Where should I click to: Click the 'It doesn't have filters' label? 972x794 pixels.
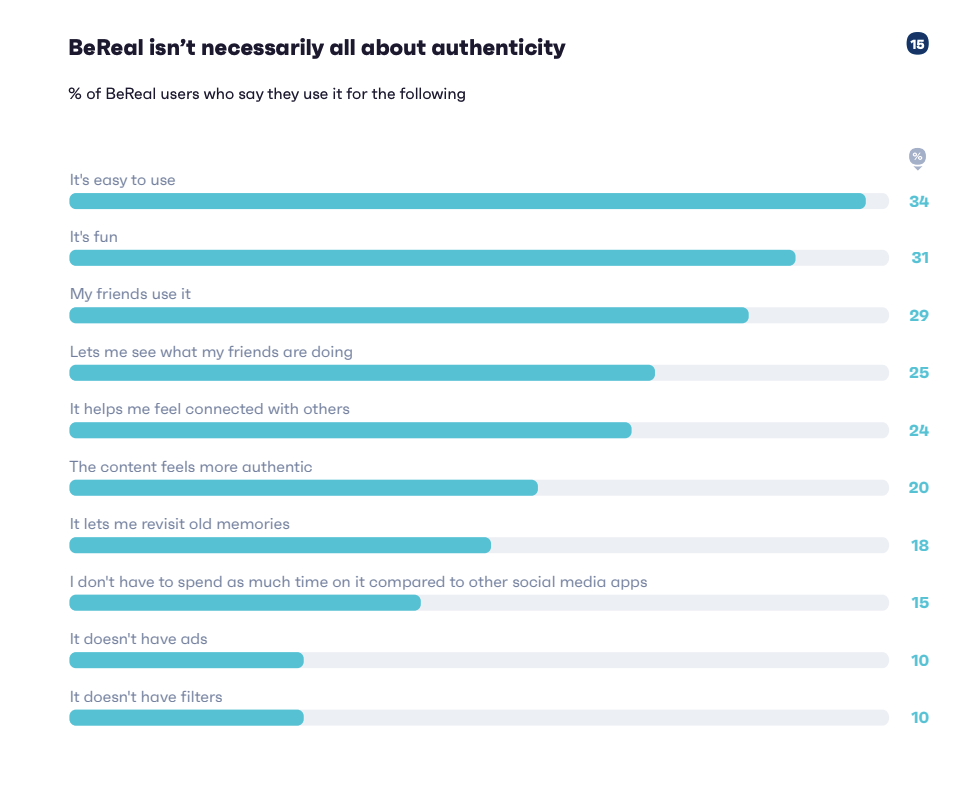coord(146,697)
